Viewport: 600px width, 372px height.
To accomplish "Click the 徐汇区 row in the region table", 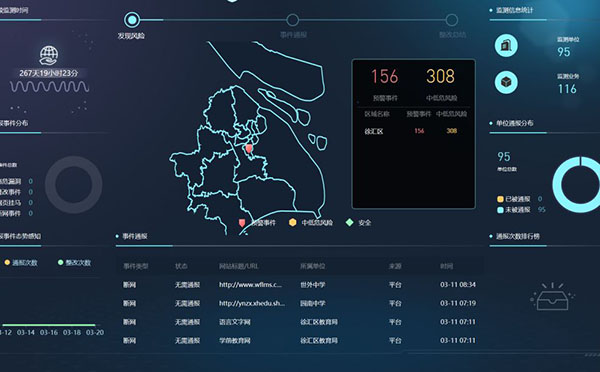I will [x=414, y=131].
